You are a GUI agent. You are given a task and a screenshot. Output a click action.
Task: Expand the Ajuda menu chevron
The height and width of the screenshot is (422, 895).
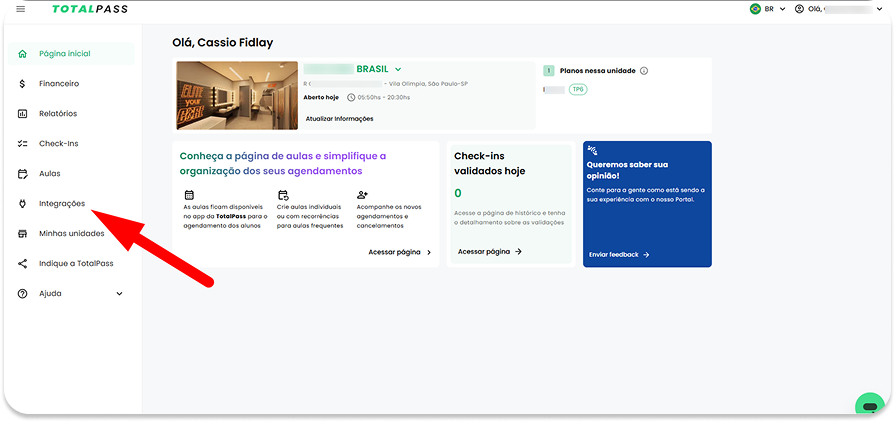click(119, 294)
